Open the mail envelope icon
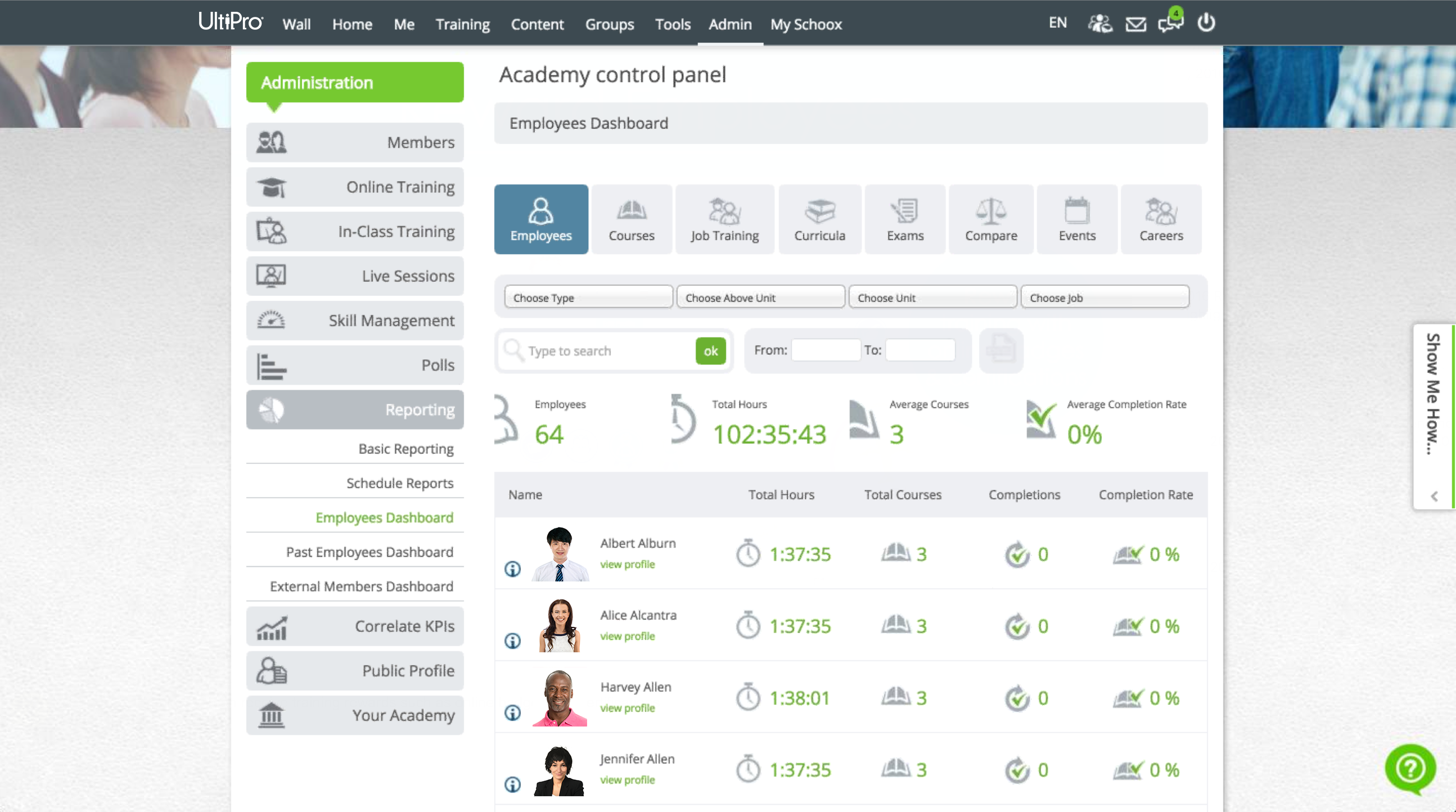Screen dimensions: 1456x812 (1135, 24)
